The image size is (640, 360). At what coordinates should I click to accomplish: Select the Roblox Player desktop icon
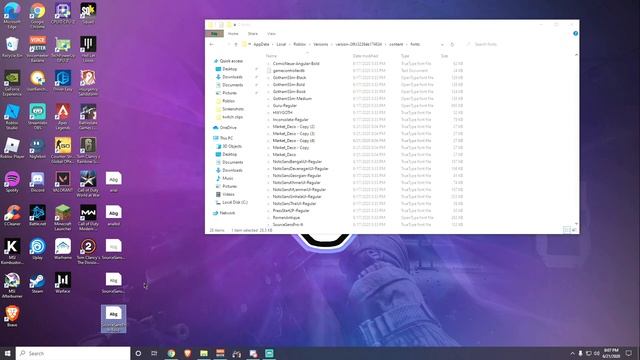pyautogui.click(x=12, y=149)
